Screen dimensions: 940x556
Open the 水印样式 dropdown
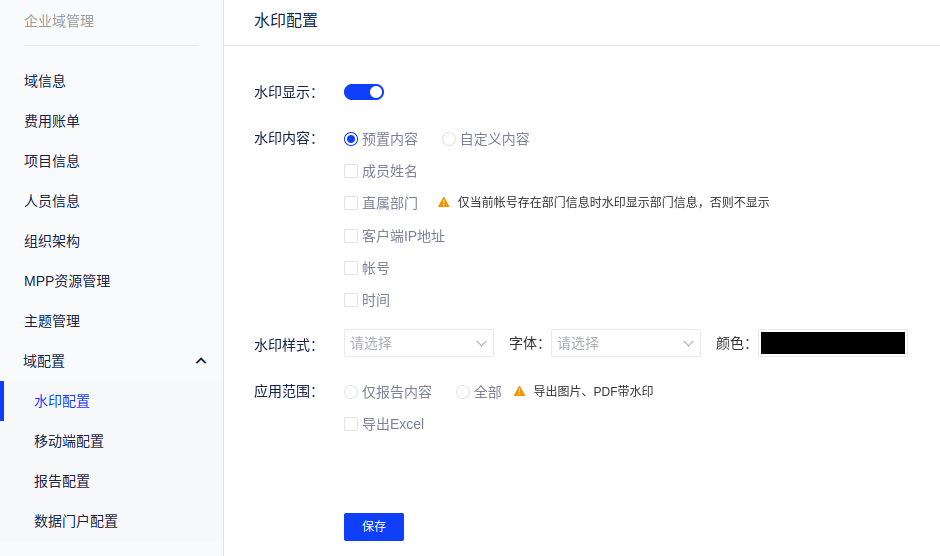(418, 343)
